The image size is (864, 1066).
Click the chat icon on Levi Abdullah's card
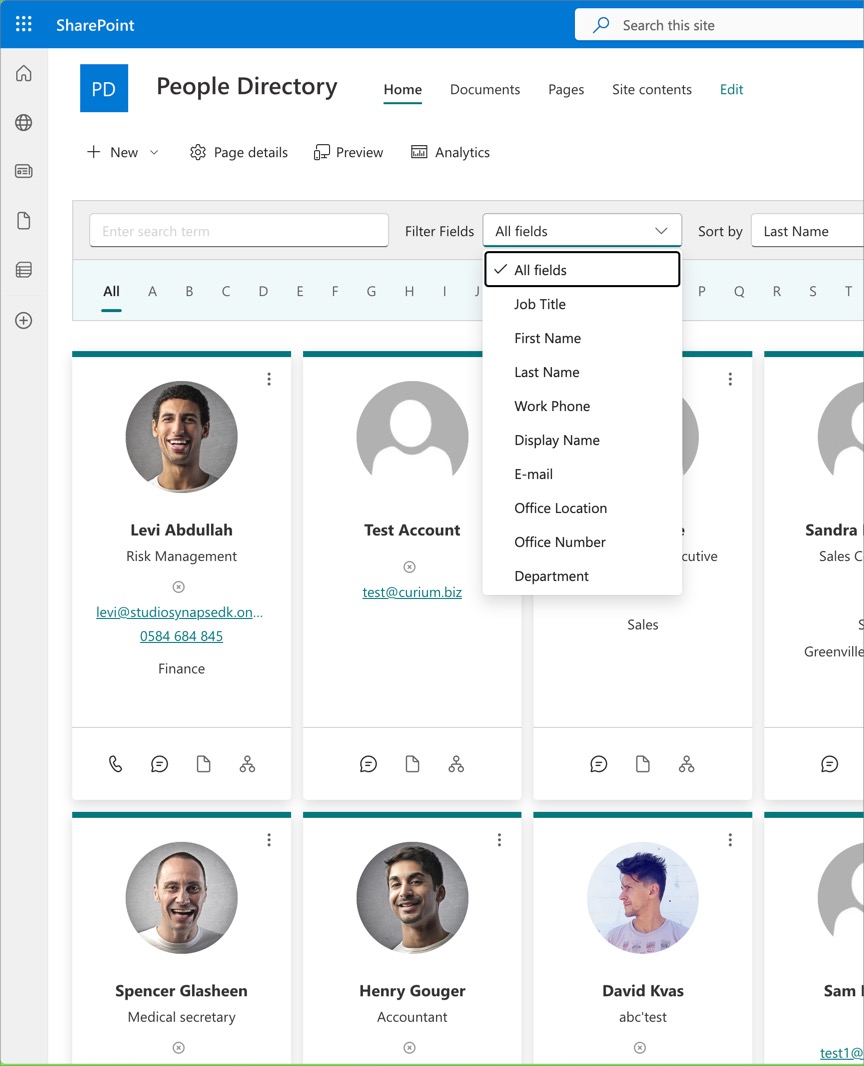click(x=159, y=764)
